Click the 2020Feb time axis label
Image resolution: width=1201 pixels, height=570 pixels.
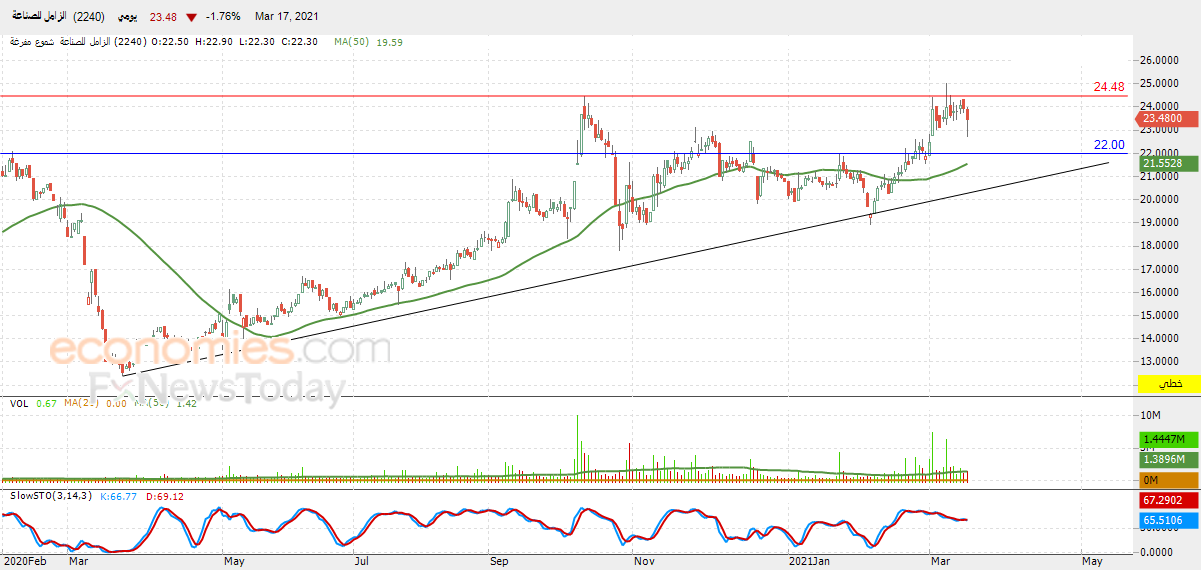coord(25,562)
